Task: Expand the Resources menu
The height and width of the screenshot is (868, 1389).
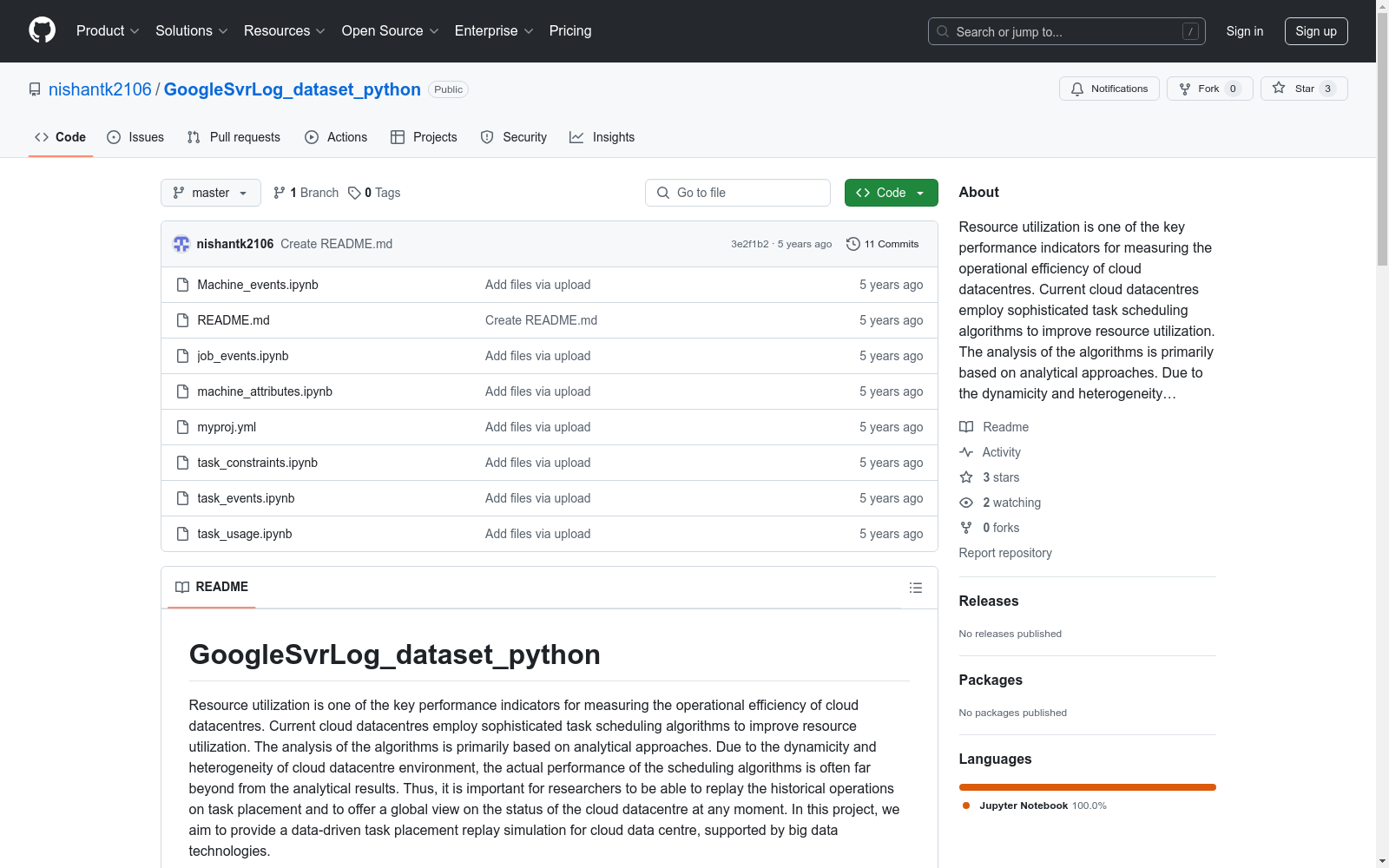Action: click(x=285, y=31)
